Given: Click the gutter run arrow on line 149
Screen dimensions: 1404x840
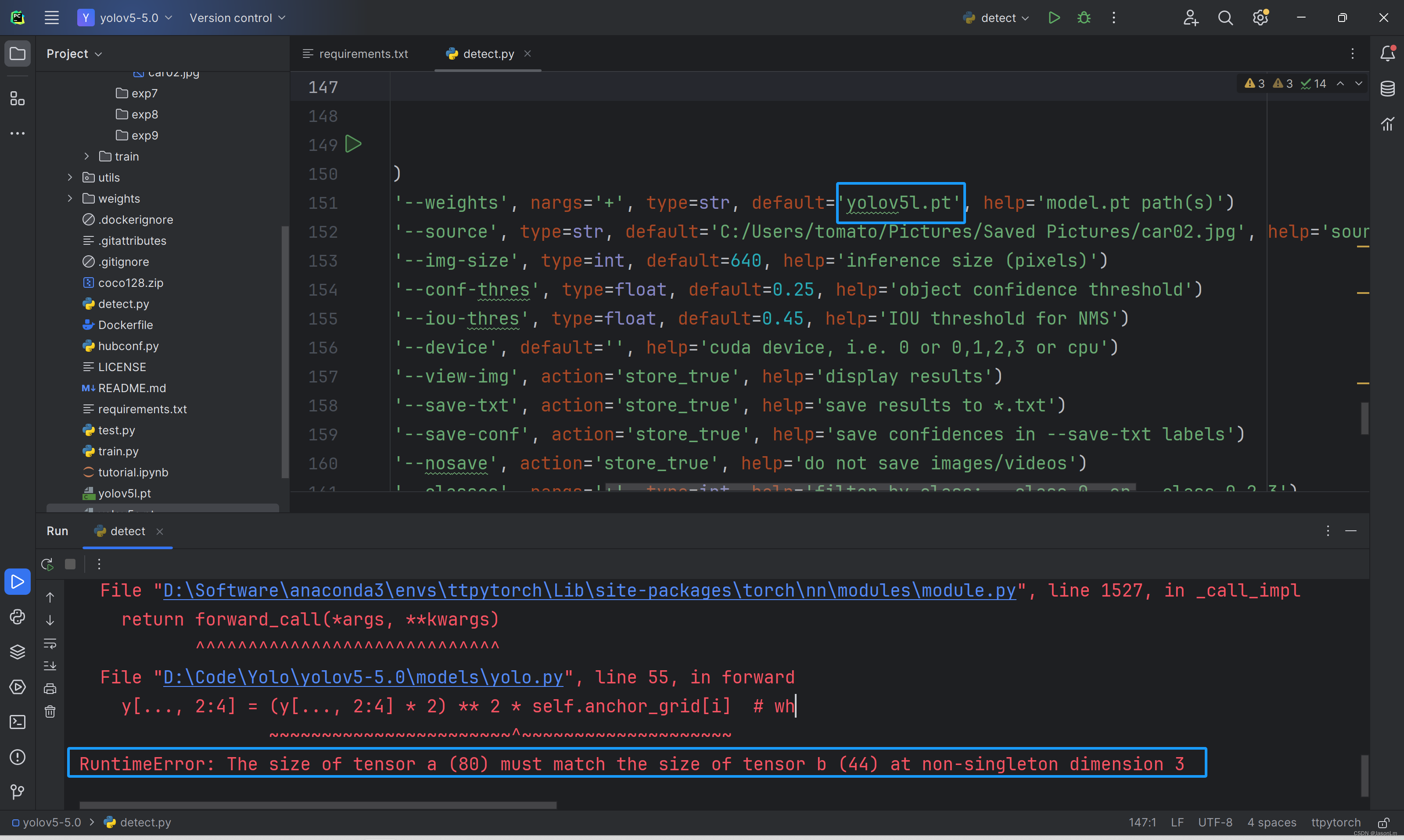Looking at the screenshot, I should click(353, 144).
